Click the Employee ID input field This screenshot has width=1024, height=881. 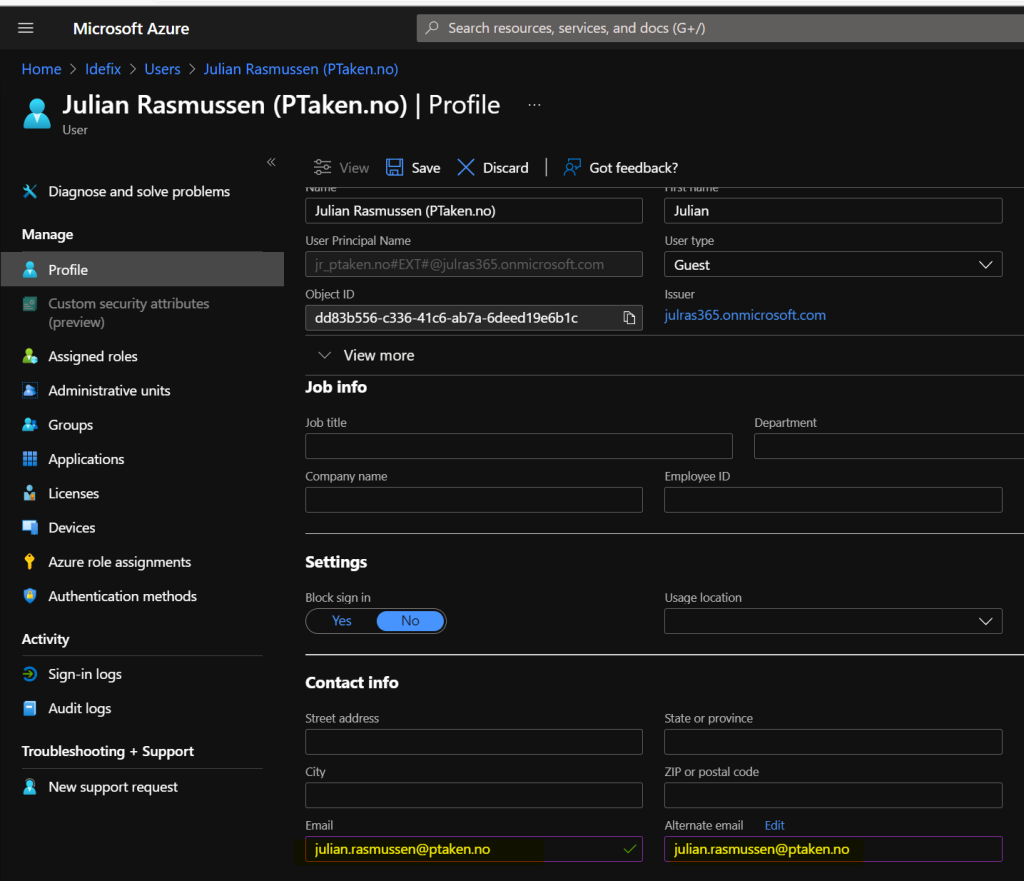point(833,500)
